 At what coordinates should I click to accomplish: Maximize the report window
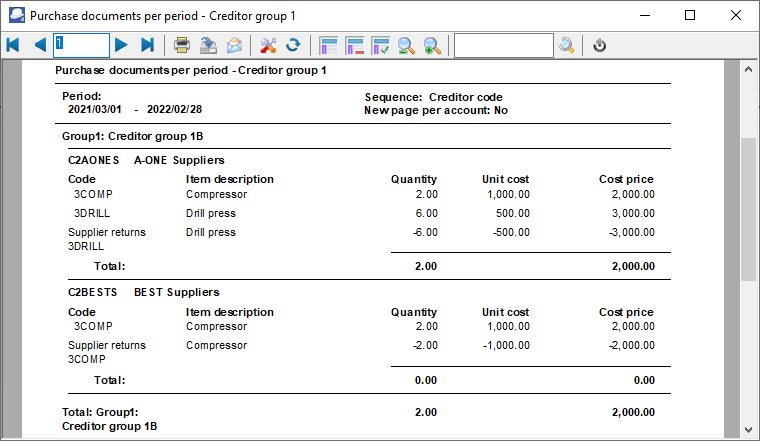690,16
